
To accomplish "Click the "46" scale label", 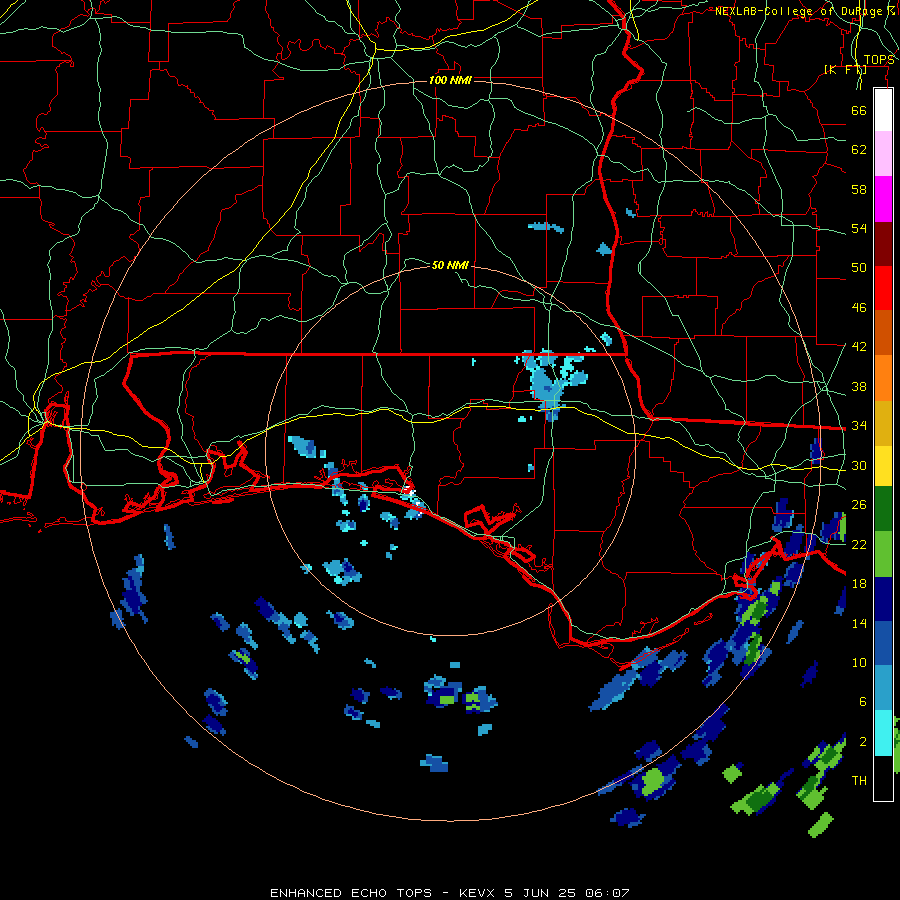I will (859, 308).
